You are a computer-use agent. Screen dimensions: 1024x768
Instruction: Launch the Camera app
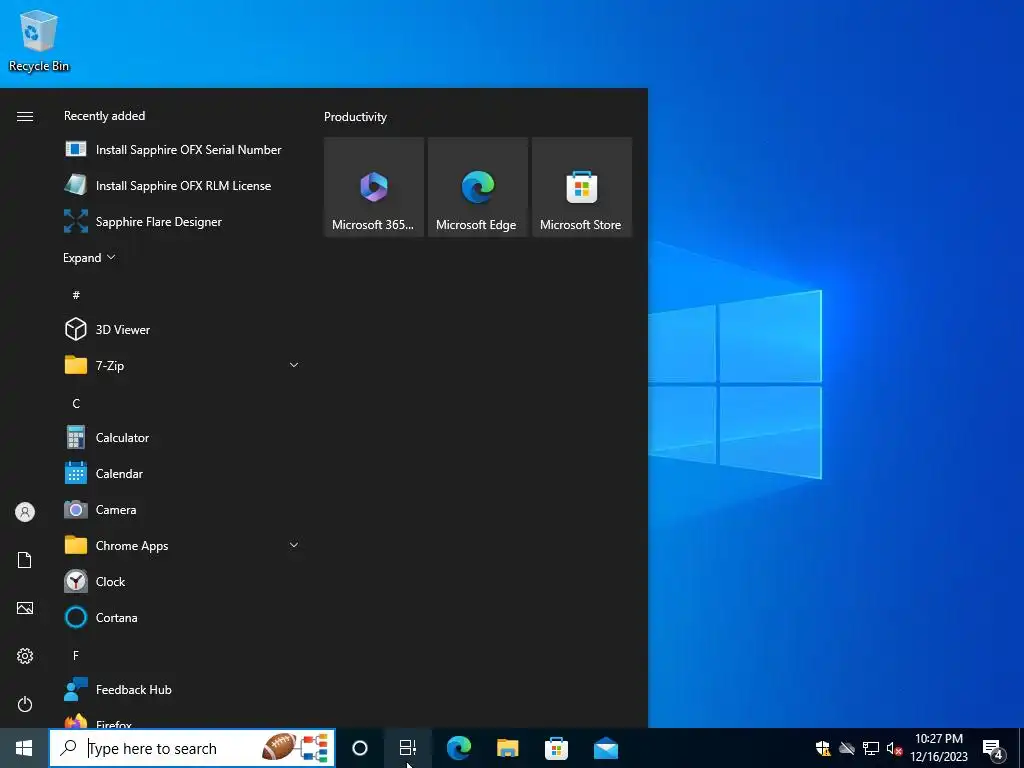[181, 509]
